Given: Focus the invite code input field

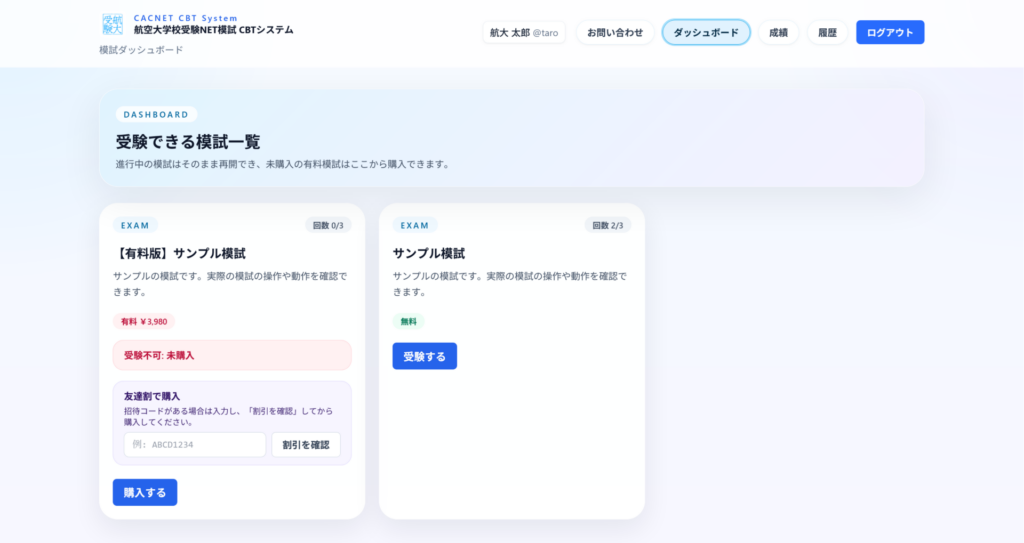Looking at the screenshot, I should 195,445.
